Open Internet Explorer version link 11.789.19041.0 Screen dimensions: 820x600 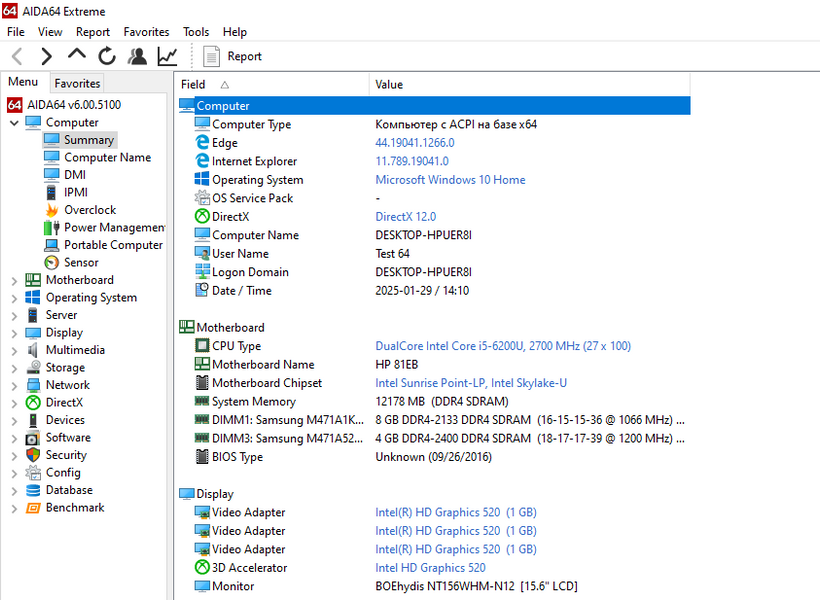click(412, 161)
